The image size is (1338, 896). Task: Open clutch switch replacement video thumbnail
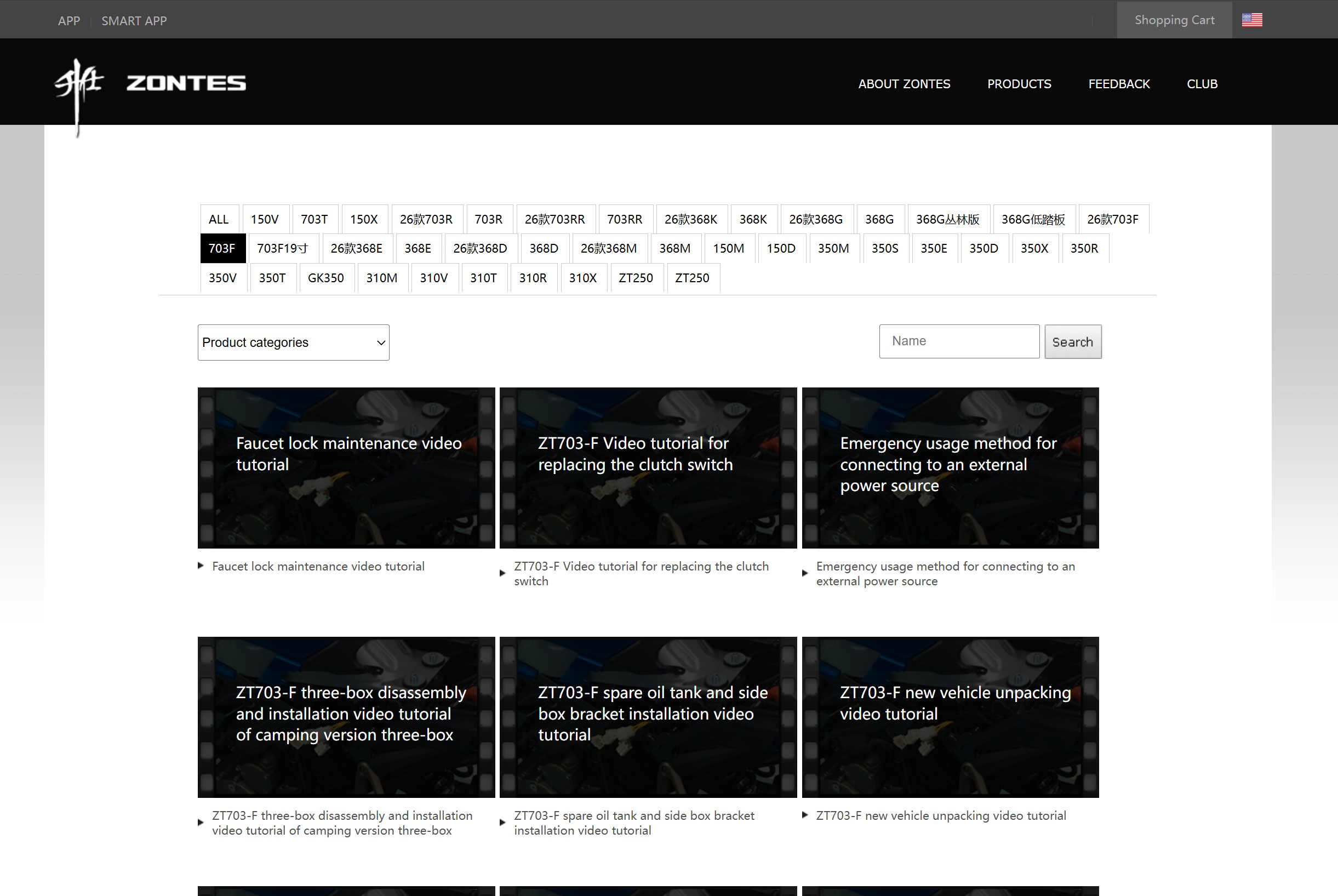(x=648, y=468)
